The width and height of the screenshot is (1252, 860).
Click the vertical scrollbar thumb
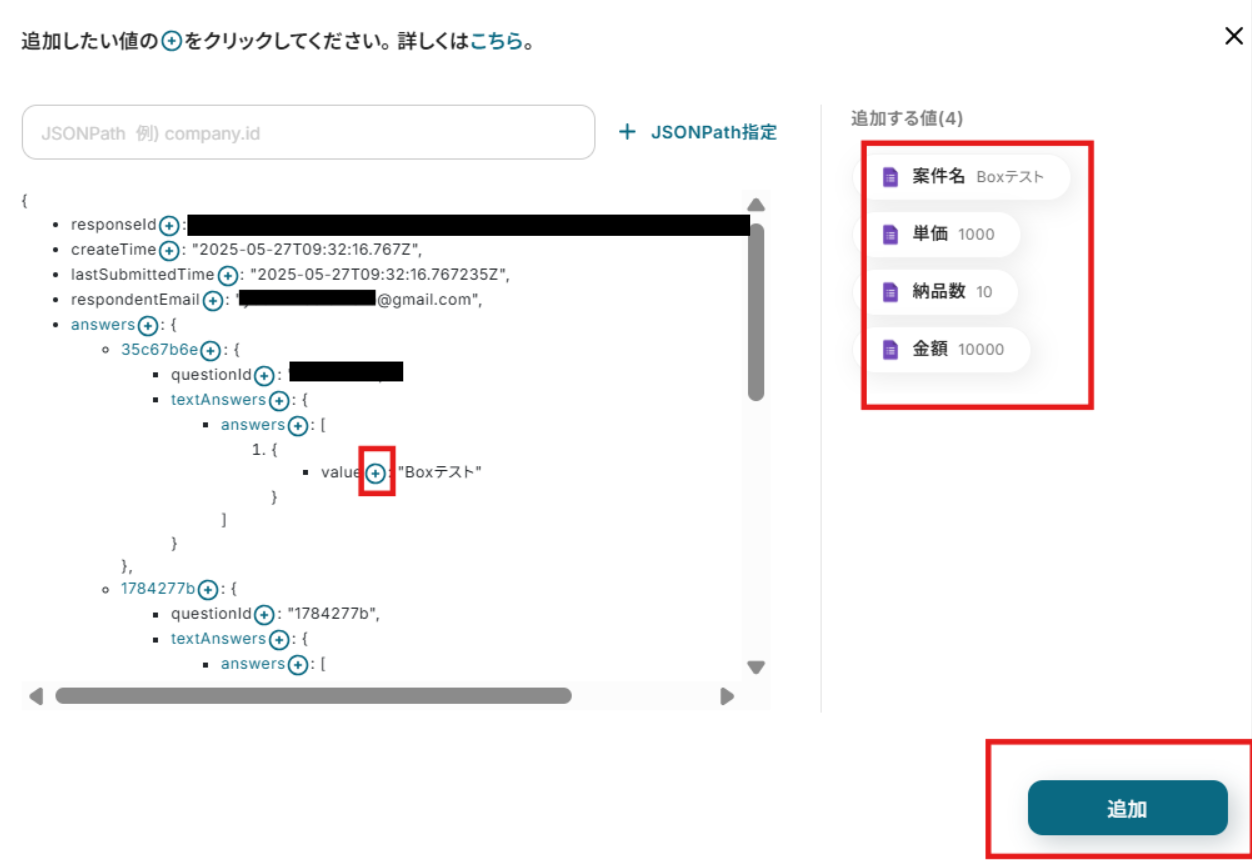756,312
